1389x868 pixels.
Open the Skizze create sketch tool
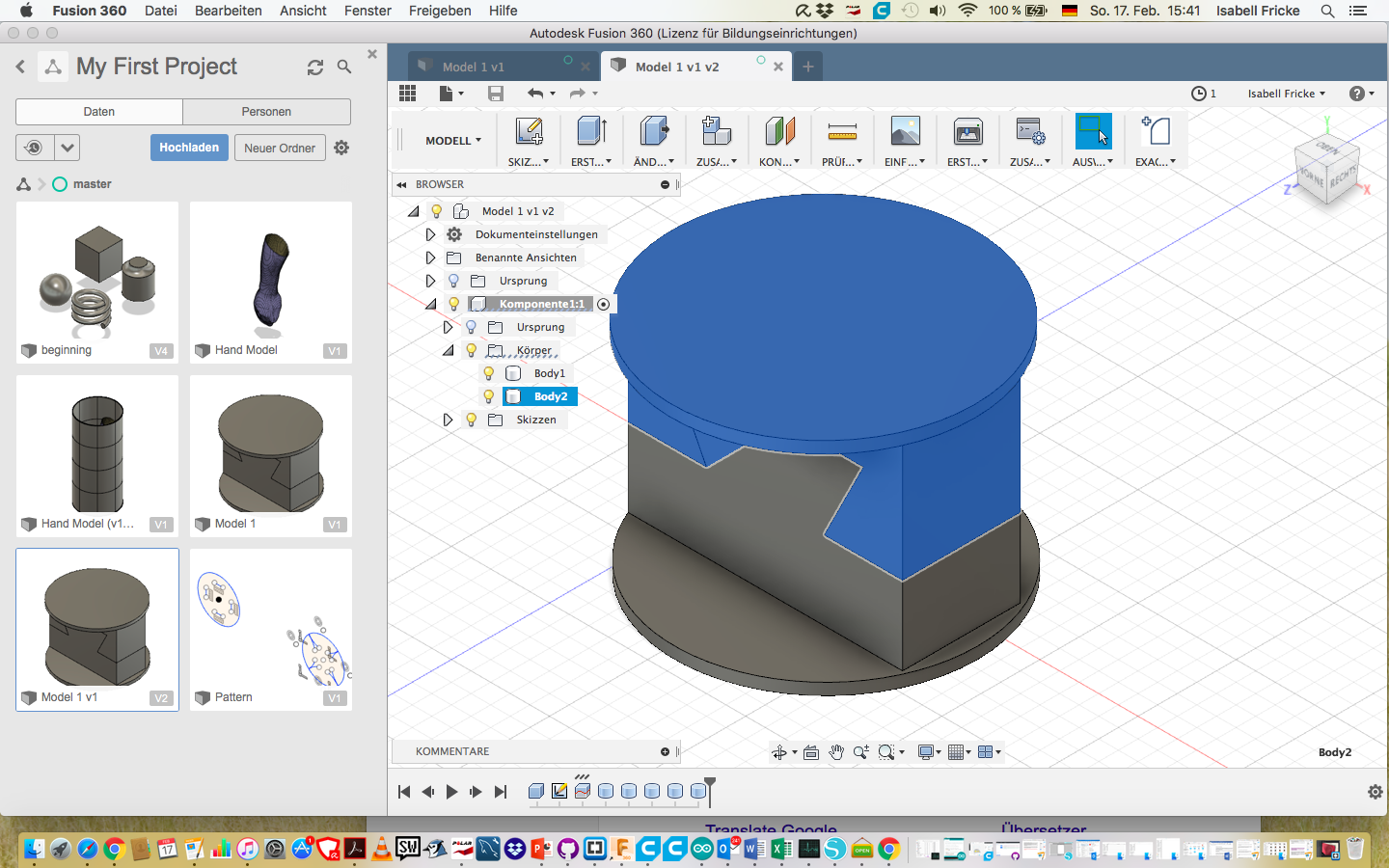pyautogui.click(x=529, y=131)
